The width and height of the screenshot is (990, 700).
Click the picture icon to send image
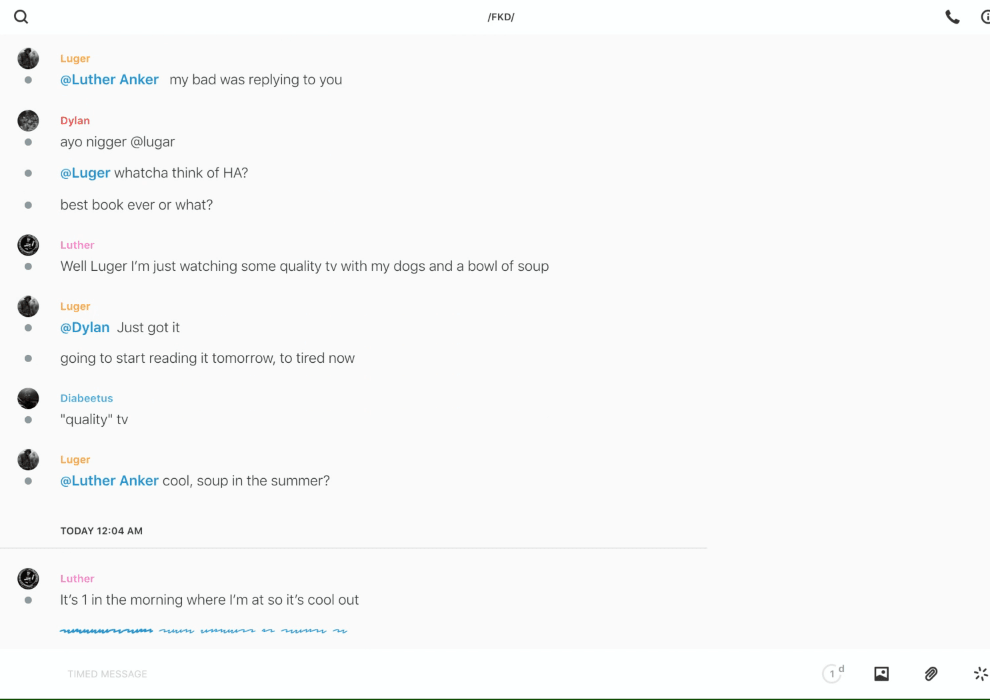(881, 674)
